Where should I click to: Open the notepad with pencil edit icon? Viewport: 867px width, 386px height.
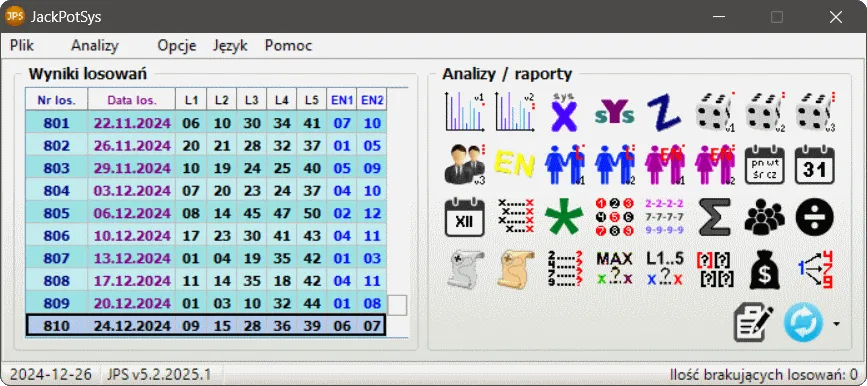click(x=753, y=322)
